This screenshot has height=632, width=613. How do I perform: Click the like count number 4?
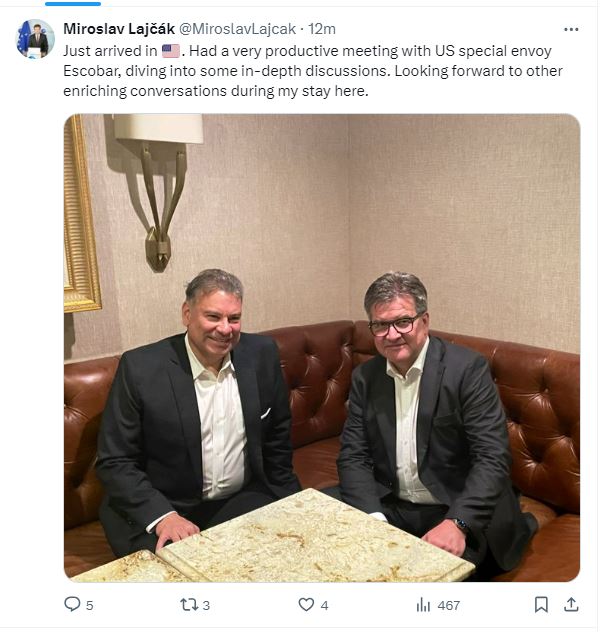point(324,605)
